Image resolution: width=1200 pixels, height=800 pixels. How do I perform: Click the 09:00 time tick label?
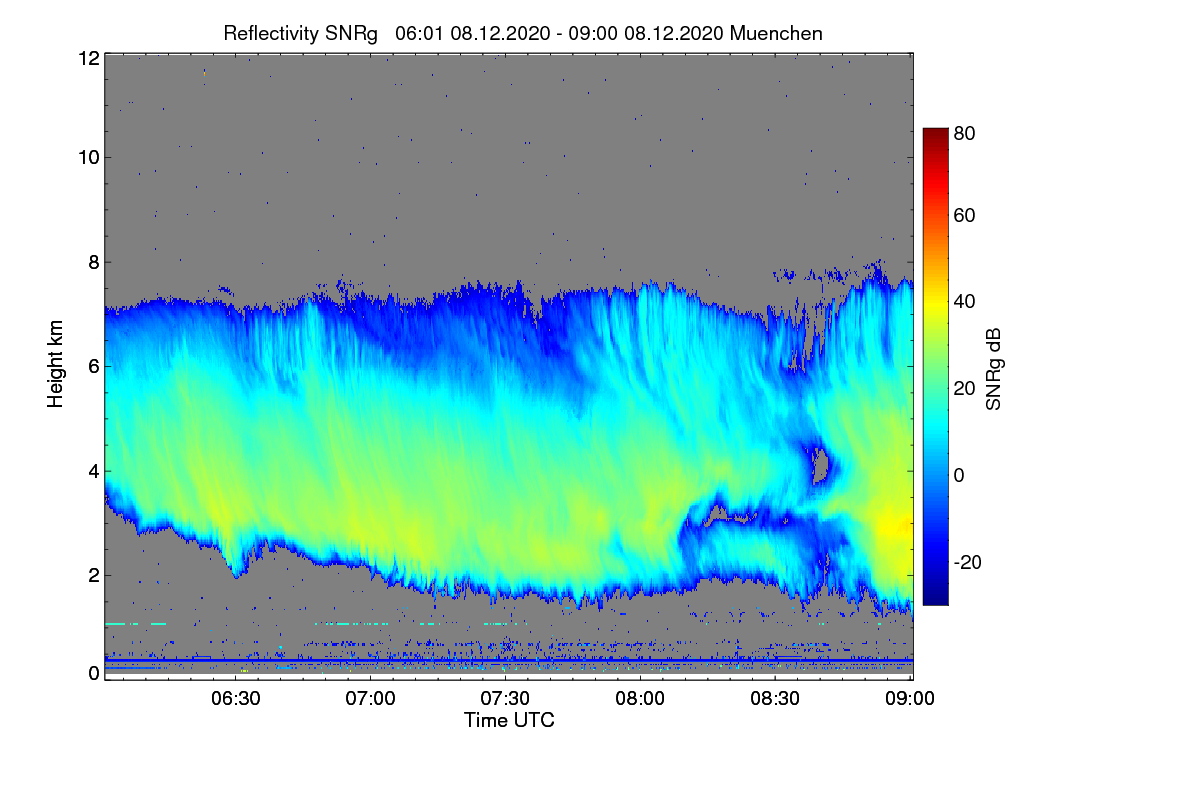click(x=909, y=699)
